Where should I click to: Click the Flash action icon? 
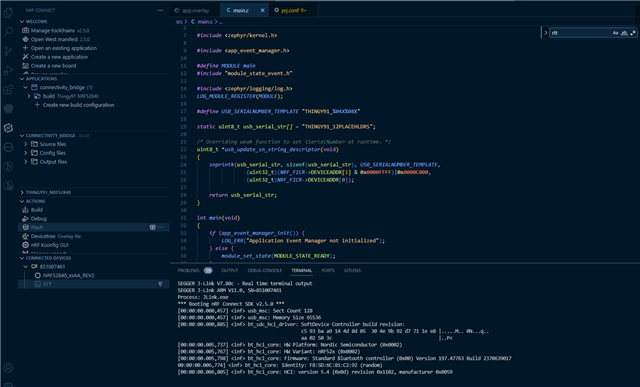pyautogui.click(x=25, y=227)
